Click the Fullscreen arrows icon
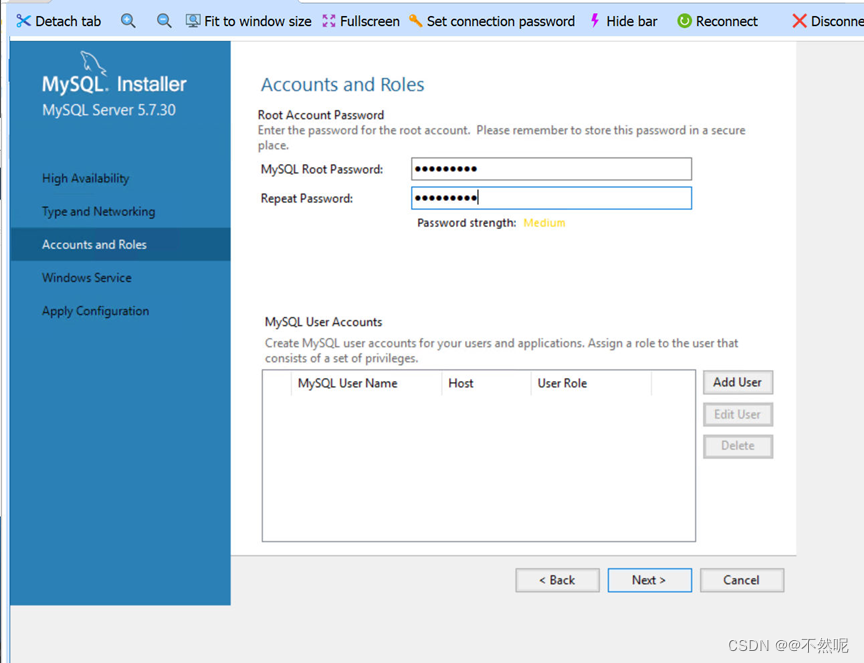This screenshot has width=864, height=663. coord(329,21)
